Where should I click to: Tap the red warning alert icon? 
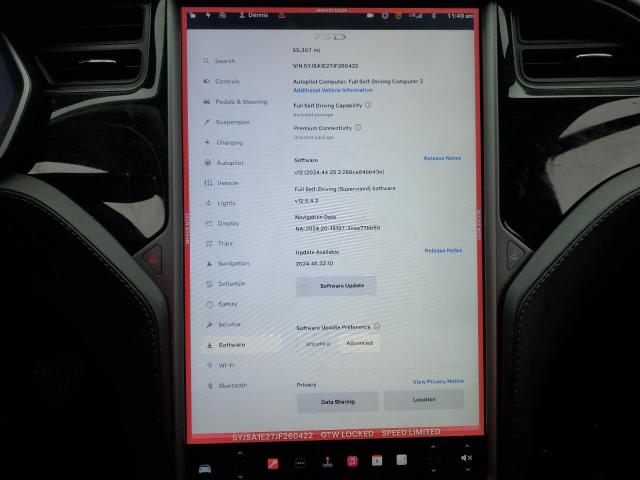[x=282, y=15]
